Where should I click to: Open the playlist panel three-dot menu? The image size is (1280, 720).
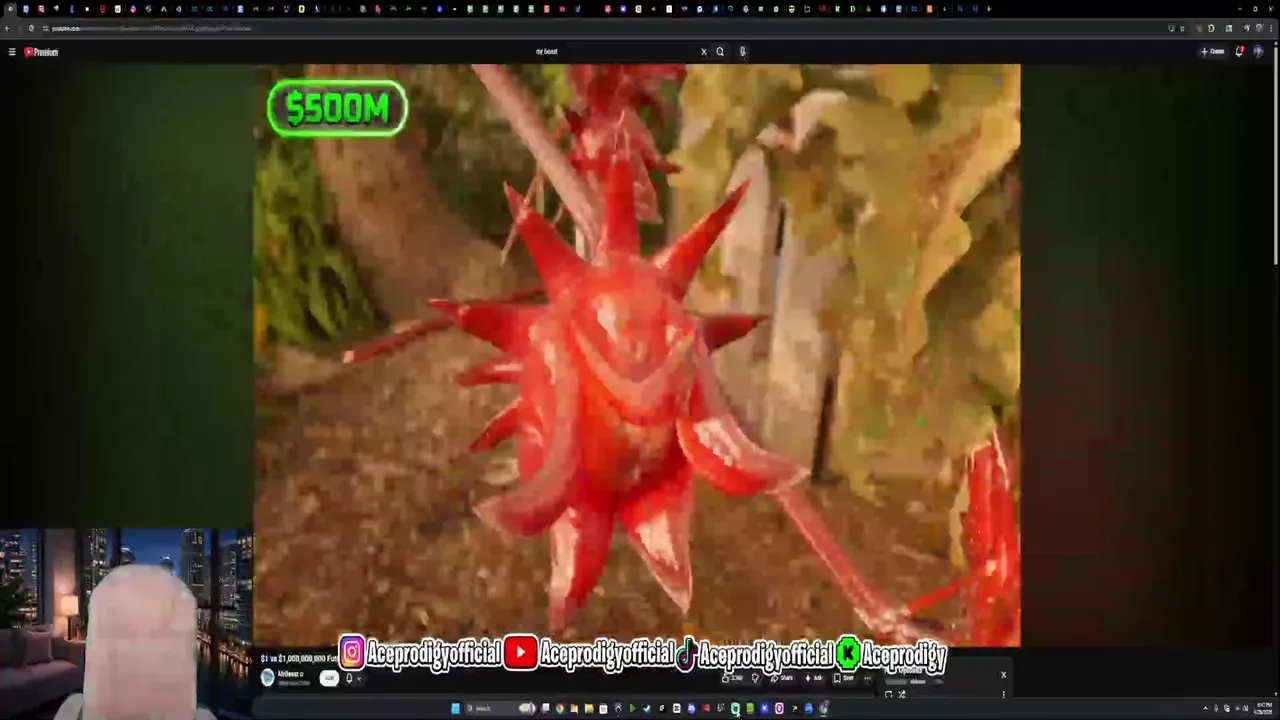(x=1004, y=694)
